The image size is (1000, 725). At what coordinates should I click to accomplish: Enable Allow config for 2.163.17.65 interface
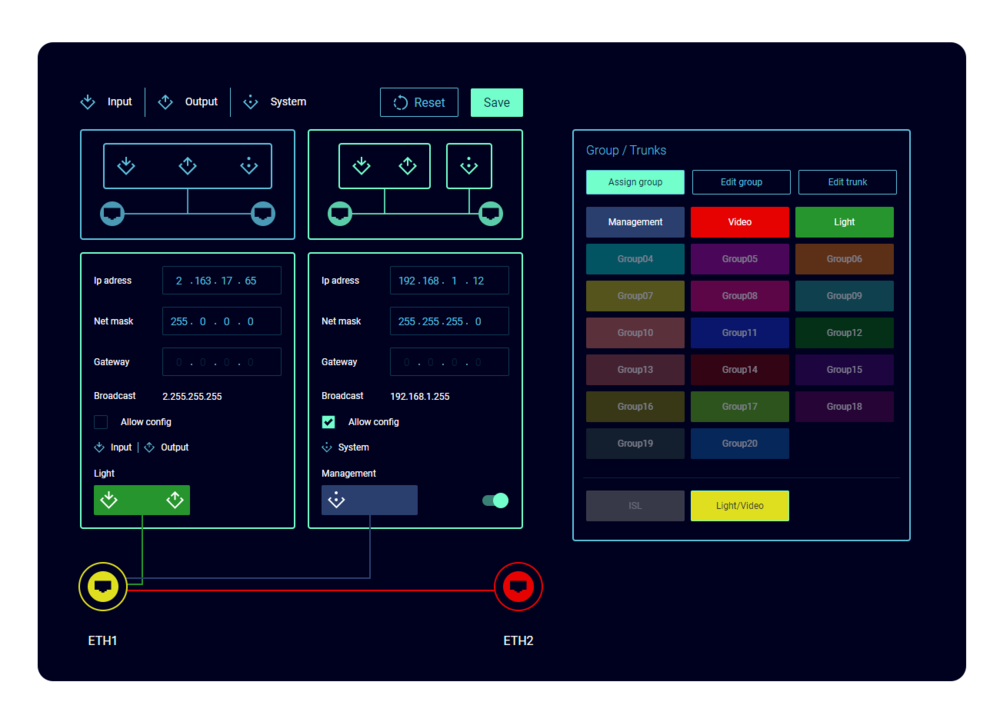pyautogui.click(x=101, y=422)
